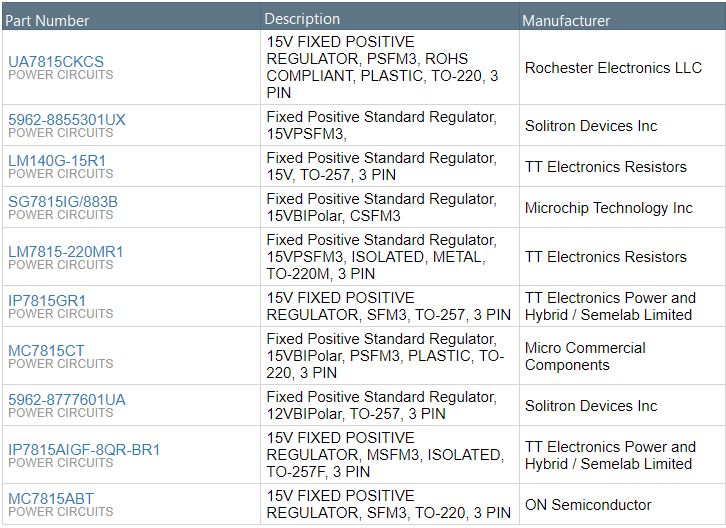Open part number 5962-8777601UA

[x=67, y=399]
